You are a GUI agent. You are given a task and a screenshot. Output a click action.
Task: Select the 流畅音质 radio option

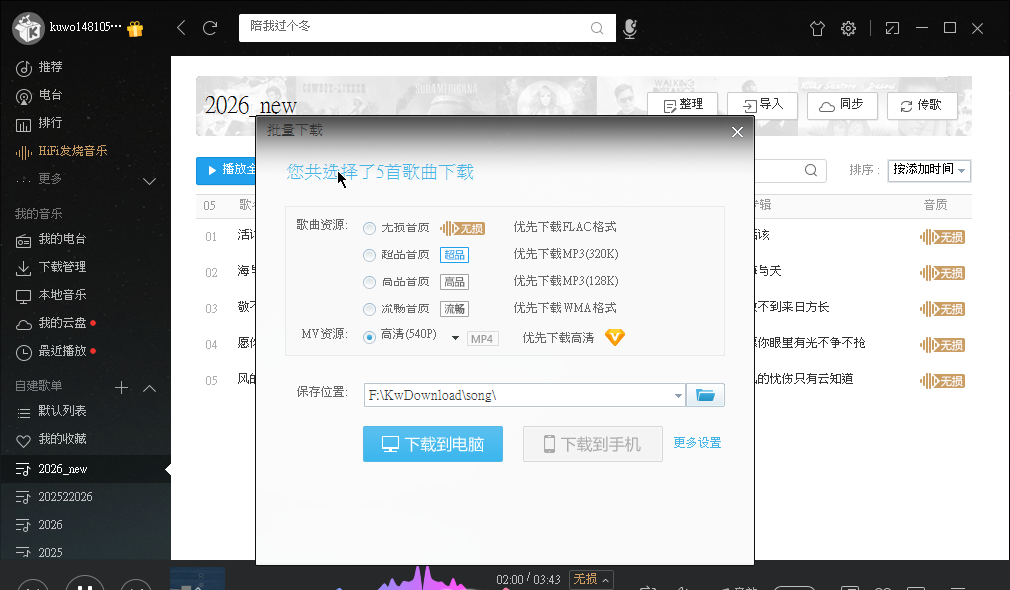pyautogui.click(x=369, y=309)
